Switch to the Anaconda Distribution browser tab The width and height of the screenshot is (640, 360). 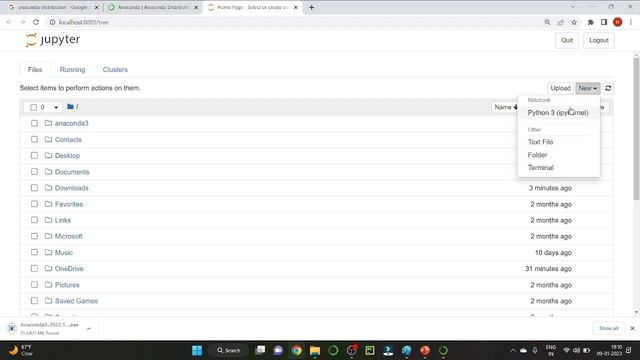[153, 7]
